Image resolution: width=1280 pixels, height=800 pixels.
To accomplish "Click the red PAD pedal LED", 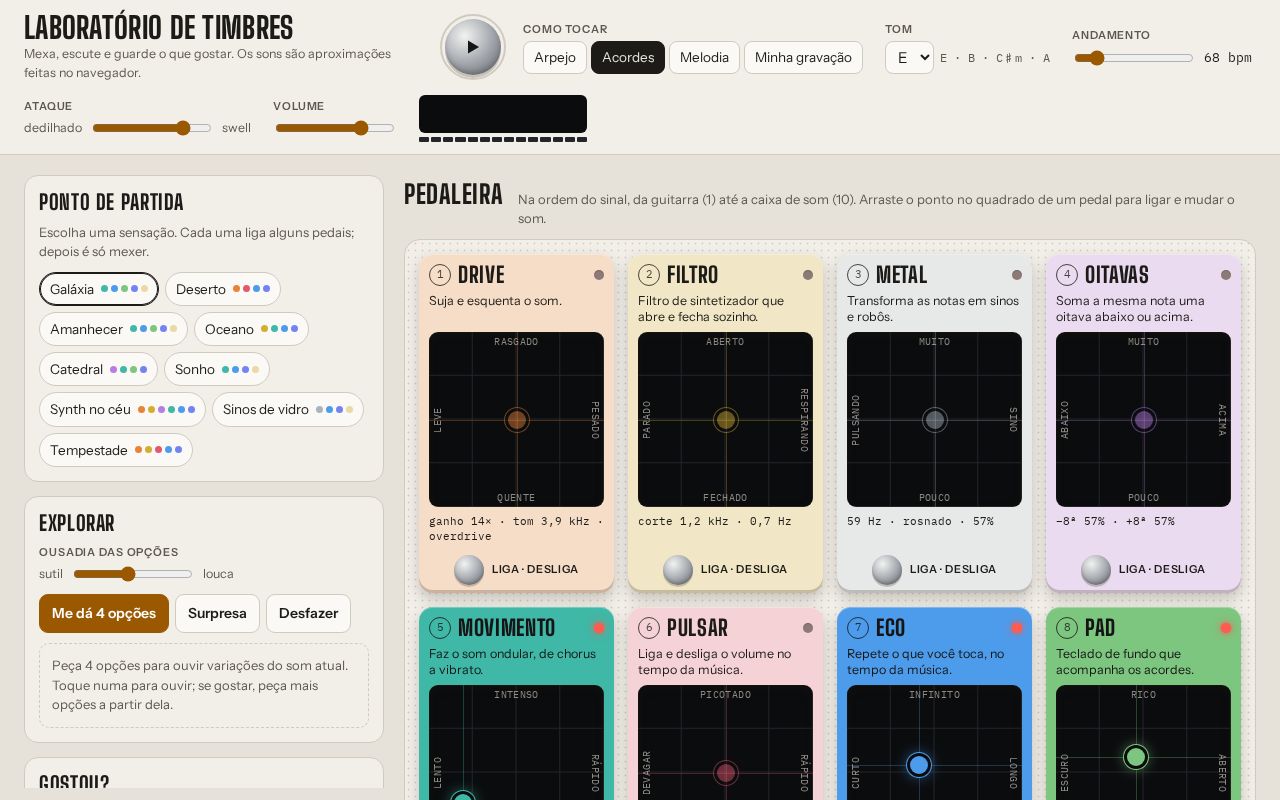I will 1226,628.
